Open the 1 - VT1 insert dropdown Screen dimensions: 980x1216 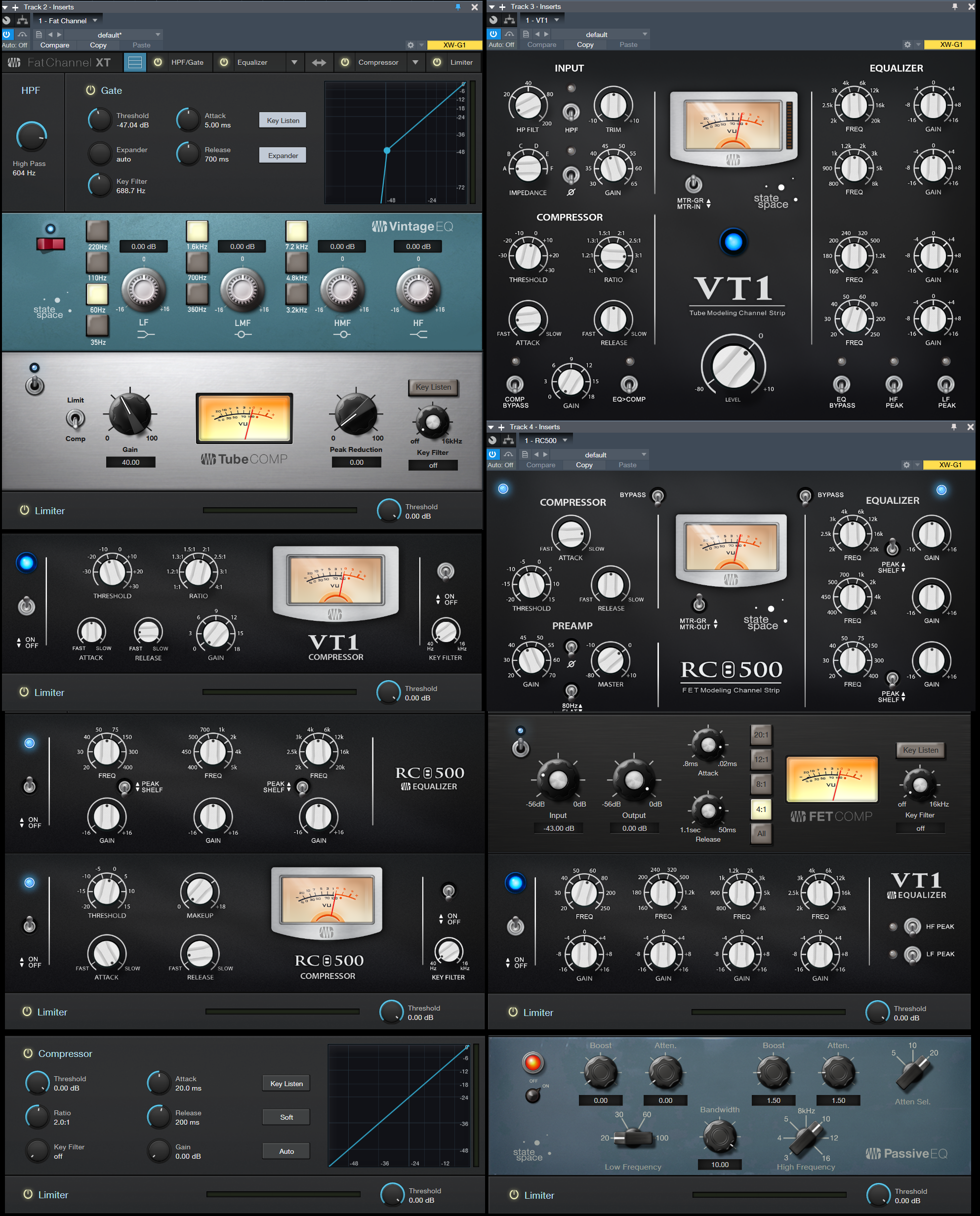[541, 20]
